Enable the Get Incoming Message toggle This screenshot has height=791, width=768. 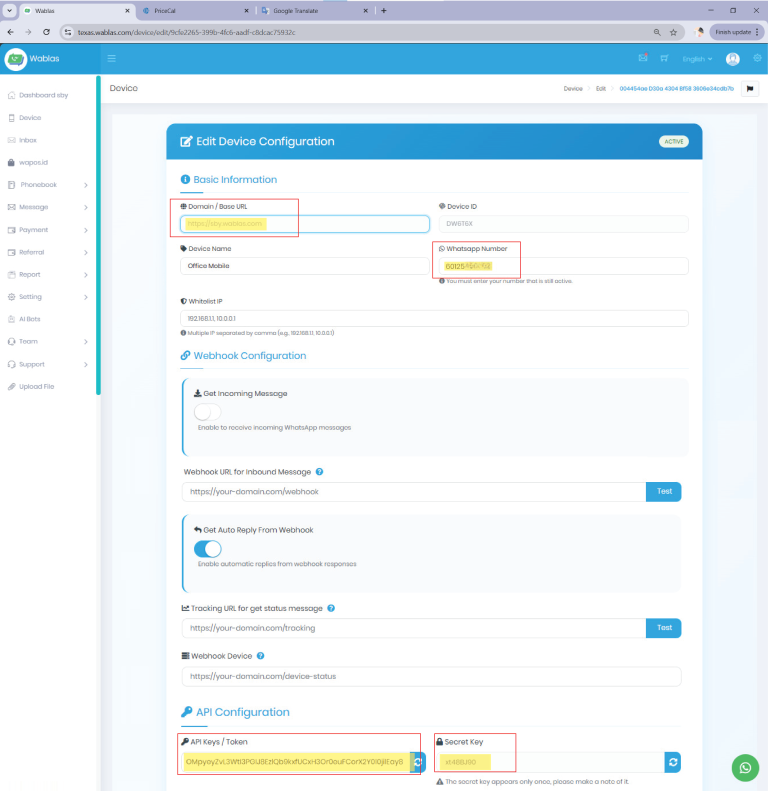click(208, 411)
